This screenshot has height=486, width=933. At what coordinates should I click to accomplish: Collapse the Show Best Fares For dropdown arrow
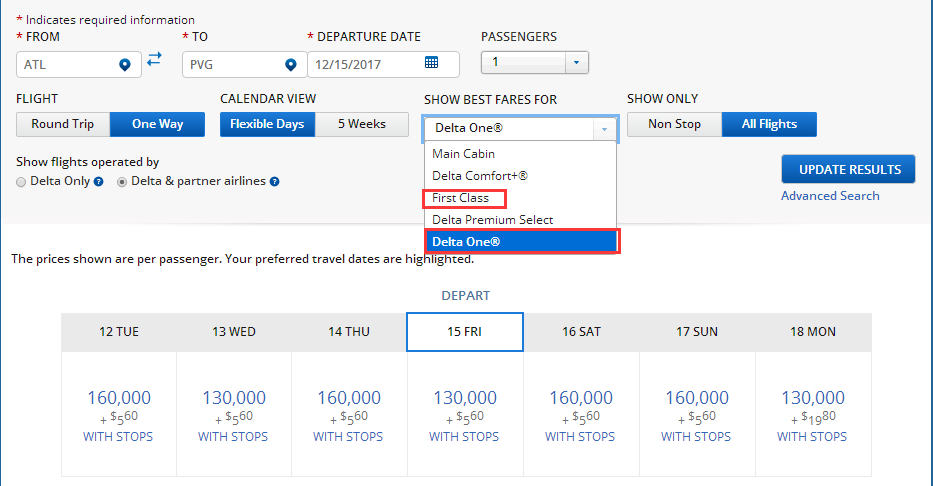(x=604, y=128)
